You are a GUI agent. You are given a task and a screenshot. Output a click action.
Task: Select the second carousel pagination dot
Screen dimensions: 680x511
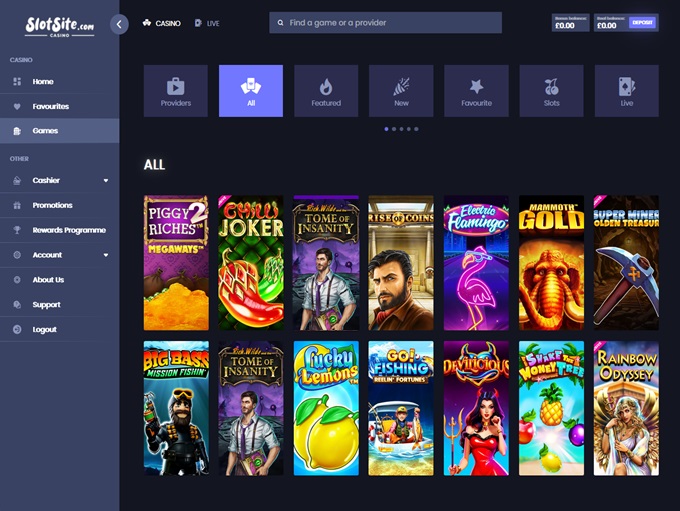[394, 129]
